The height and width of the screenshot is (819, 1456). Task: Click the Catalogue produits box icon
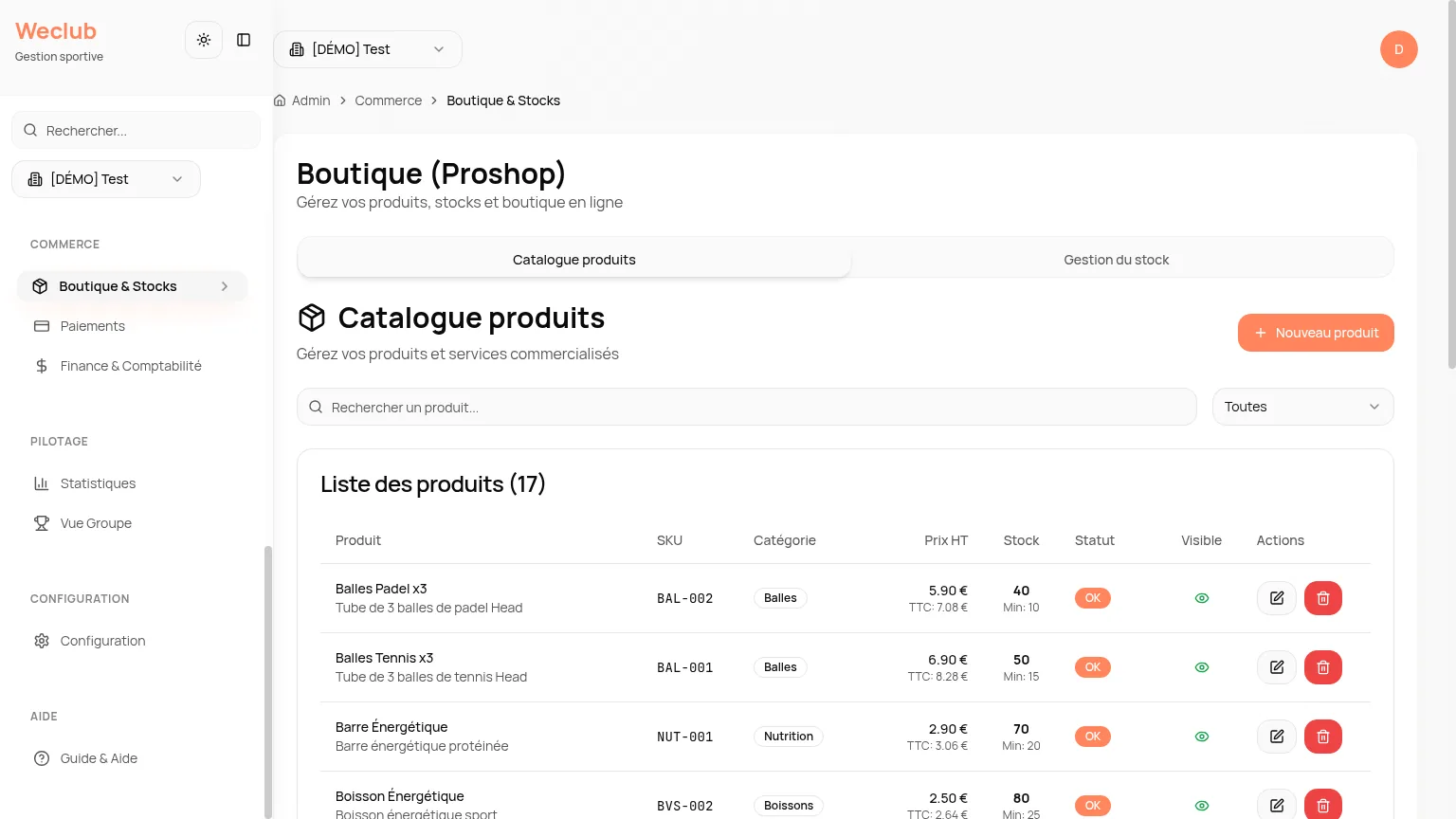pyautogui.click(x=312, y=318)
